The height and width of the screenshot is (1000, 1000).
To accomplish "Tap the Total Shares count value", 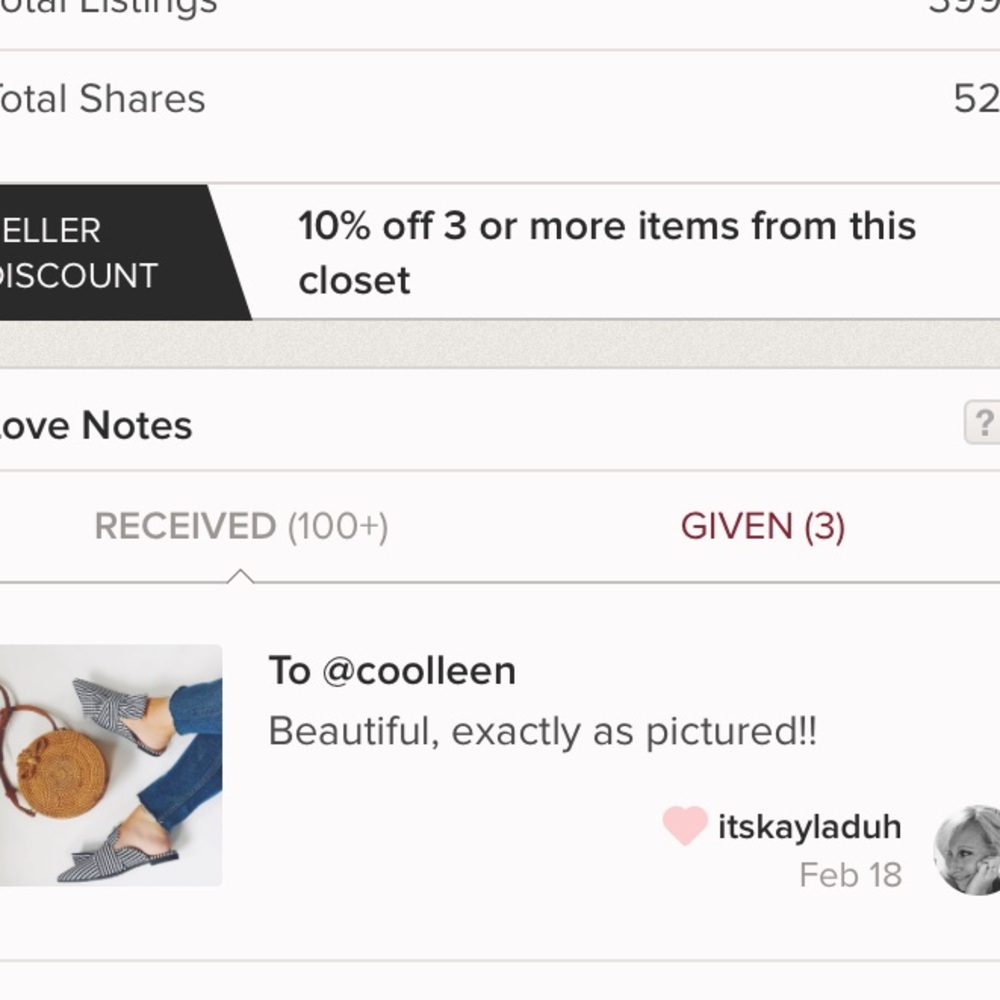I will (976, 99).
